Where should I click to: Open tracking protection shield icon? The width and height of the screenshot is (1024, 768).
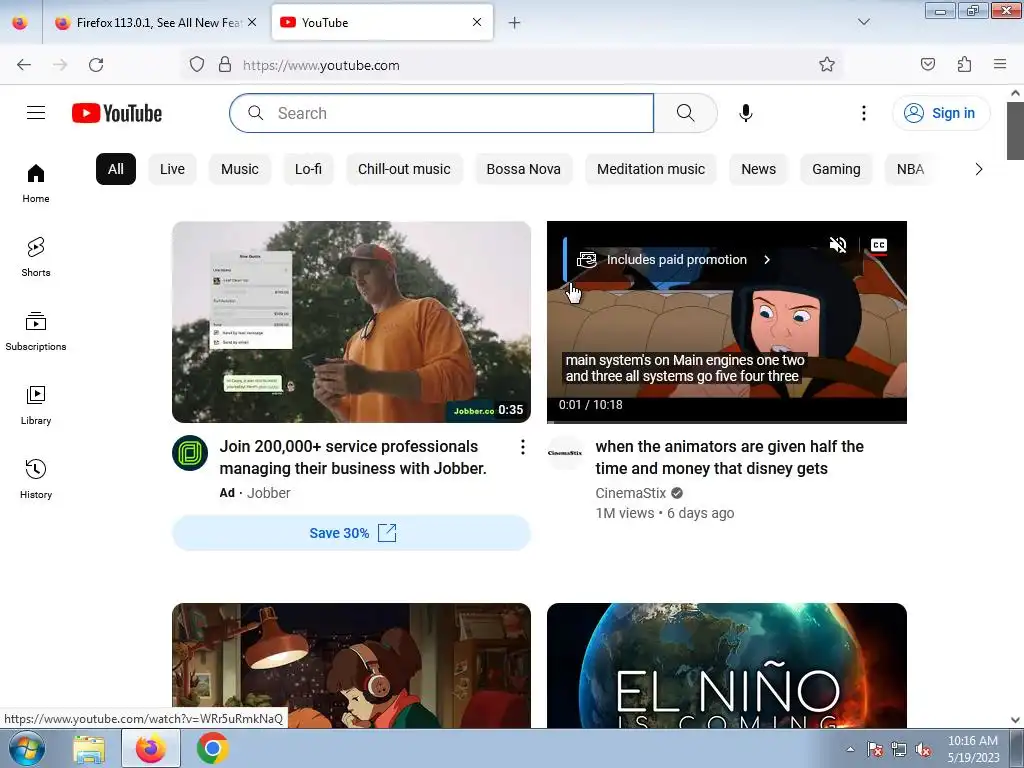[x=197, y=65]
